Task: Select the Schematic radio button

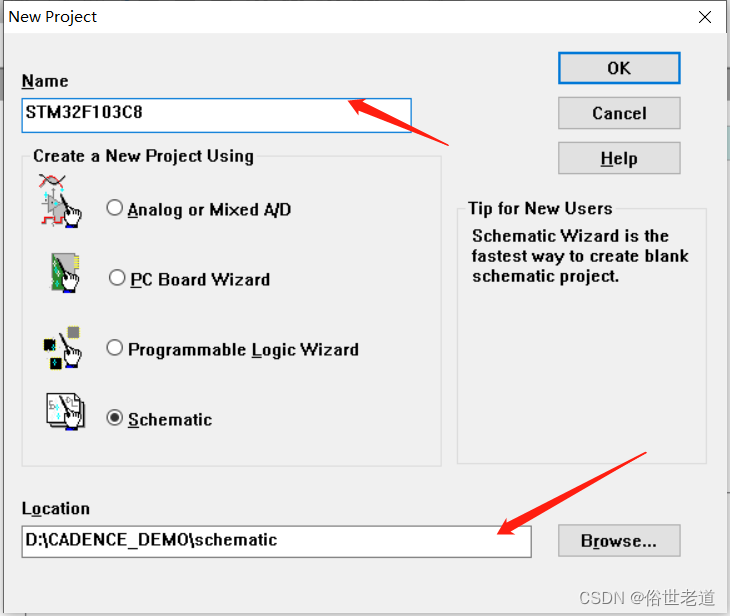Action: 115,418
